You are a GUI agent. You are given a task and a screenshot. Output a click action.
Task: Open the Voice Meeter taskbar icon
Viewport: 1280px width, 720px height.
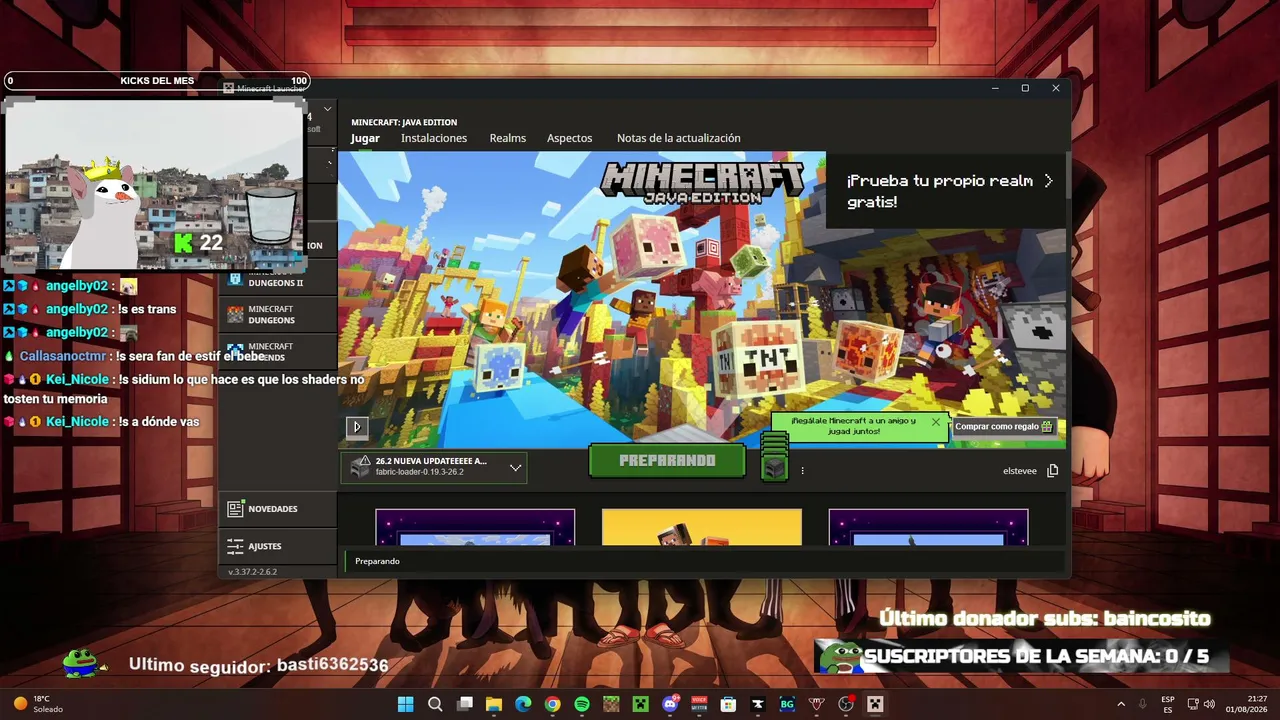click(699, 704)
